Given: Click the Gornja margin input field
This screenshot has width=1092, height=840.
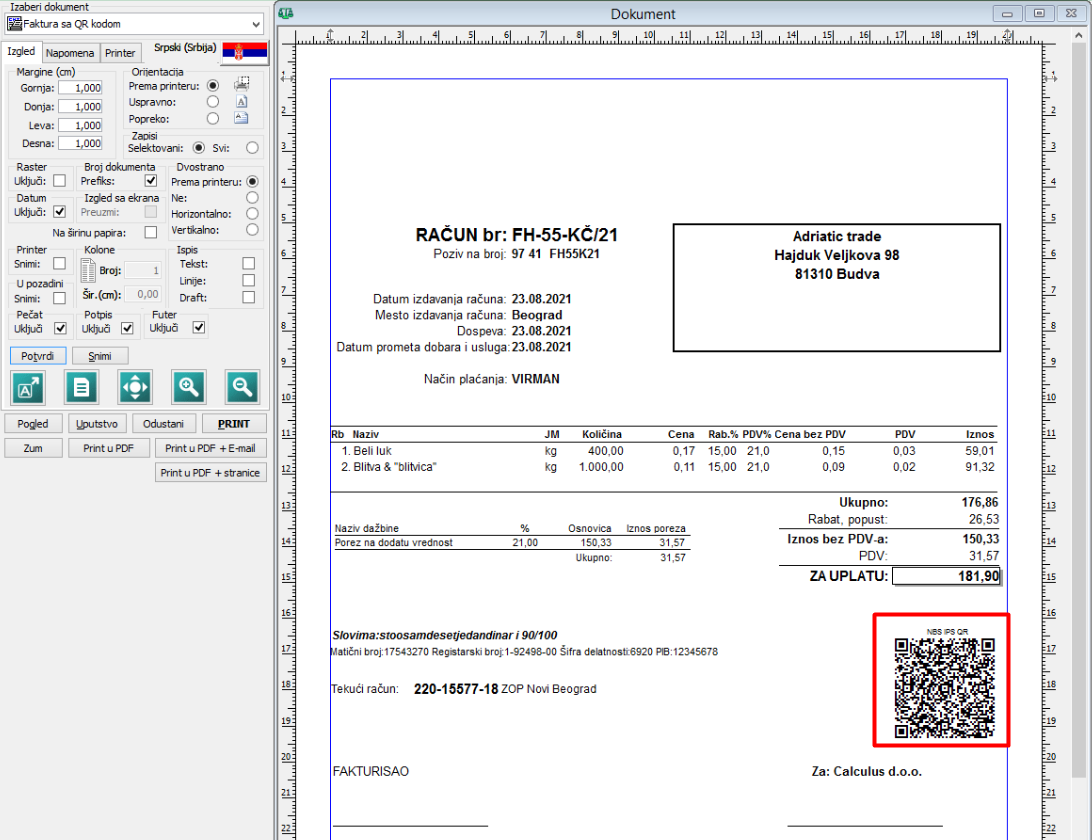Looking at the screenshot, I should pyautogui.click(x=80, y=88).
